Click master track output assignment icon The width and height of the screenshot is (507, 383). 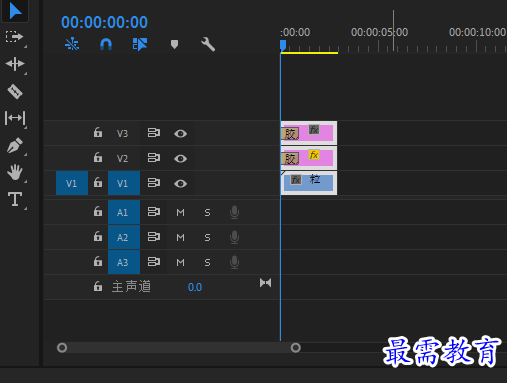coord(265,283)
